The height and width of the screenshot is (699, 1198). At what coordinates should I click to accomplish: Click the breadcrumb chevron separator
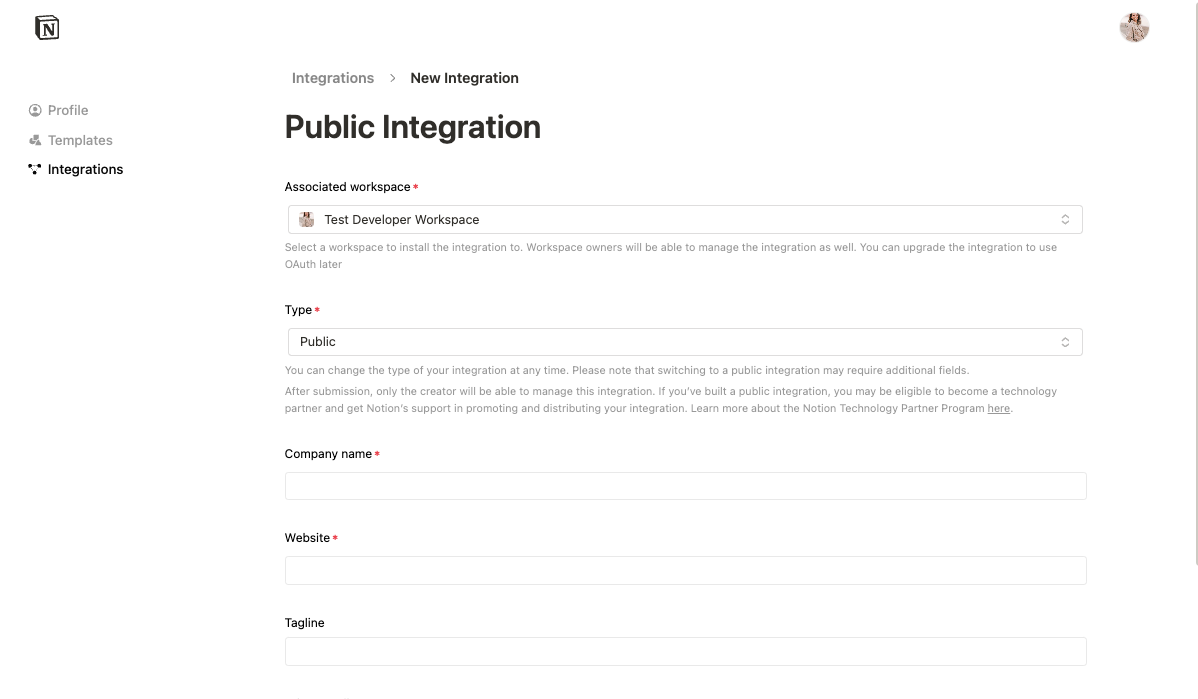pyautogui.click(x=393, y=78)
